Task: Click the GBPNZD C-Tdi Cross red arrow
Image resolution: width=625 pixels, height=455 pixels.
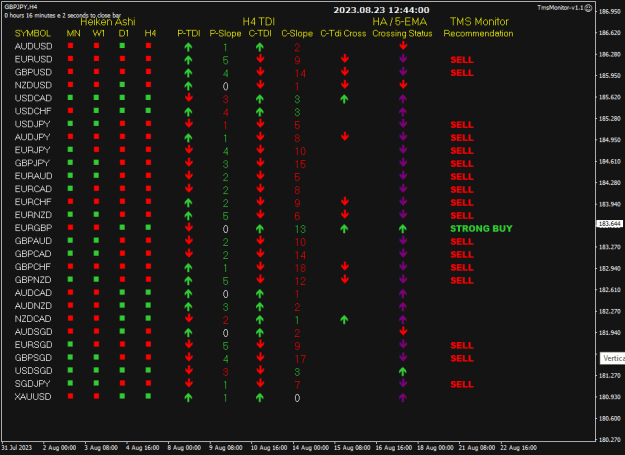Action: [x=345, y=279]
